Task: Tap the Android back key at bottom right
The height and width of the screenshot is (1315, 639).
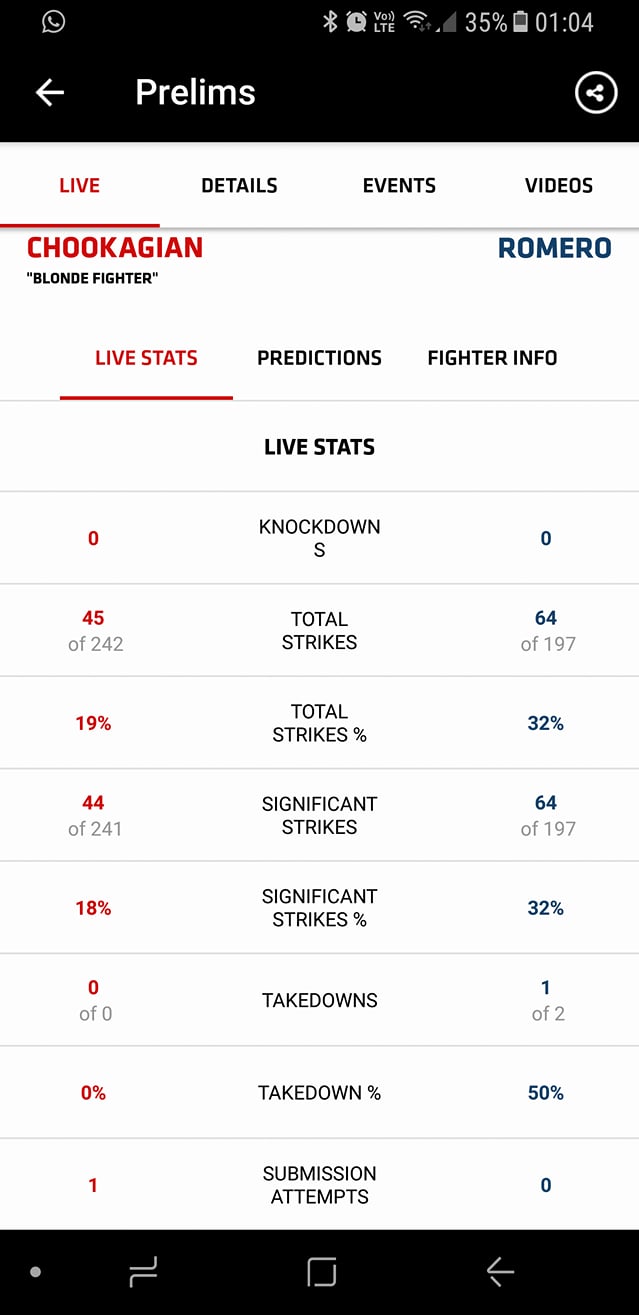Action: [x=499, y=1272]
